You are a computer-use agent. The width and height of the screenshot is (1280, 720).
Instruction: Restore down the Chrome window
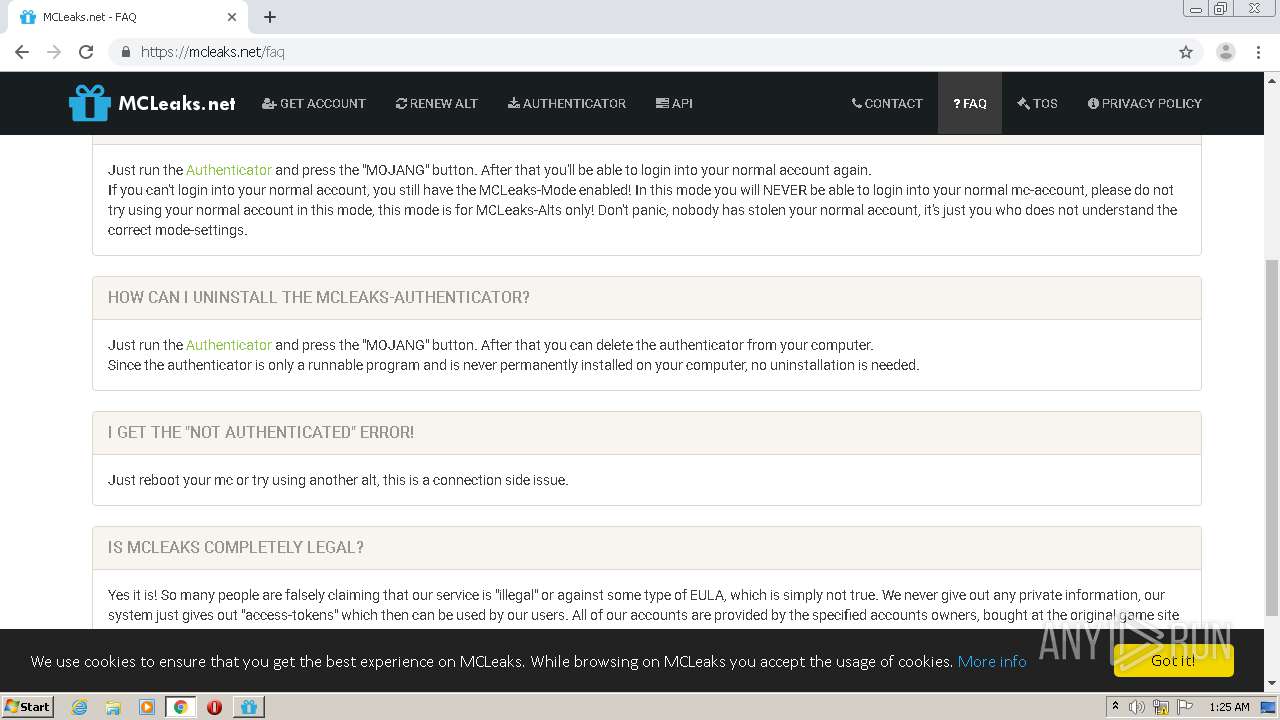(x=1221, y=9)
